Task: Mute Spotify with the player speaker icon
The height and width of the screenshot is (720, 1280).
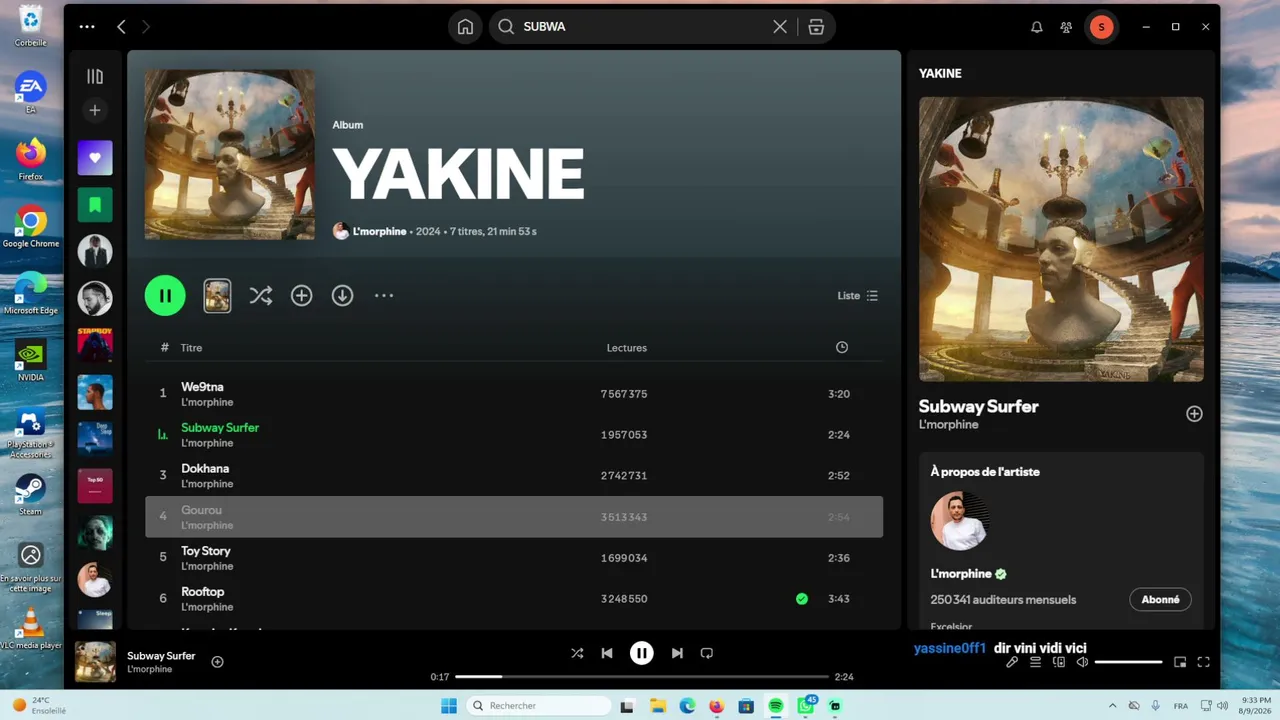Action: [x=1082, y=662]
